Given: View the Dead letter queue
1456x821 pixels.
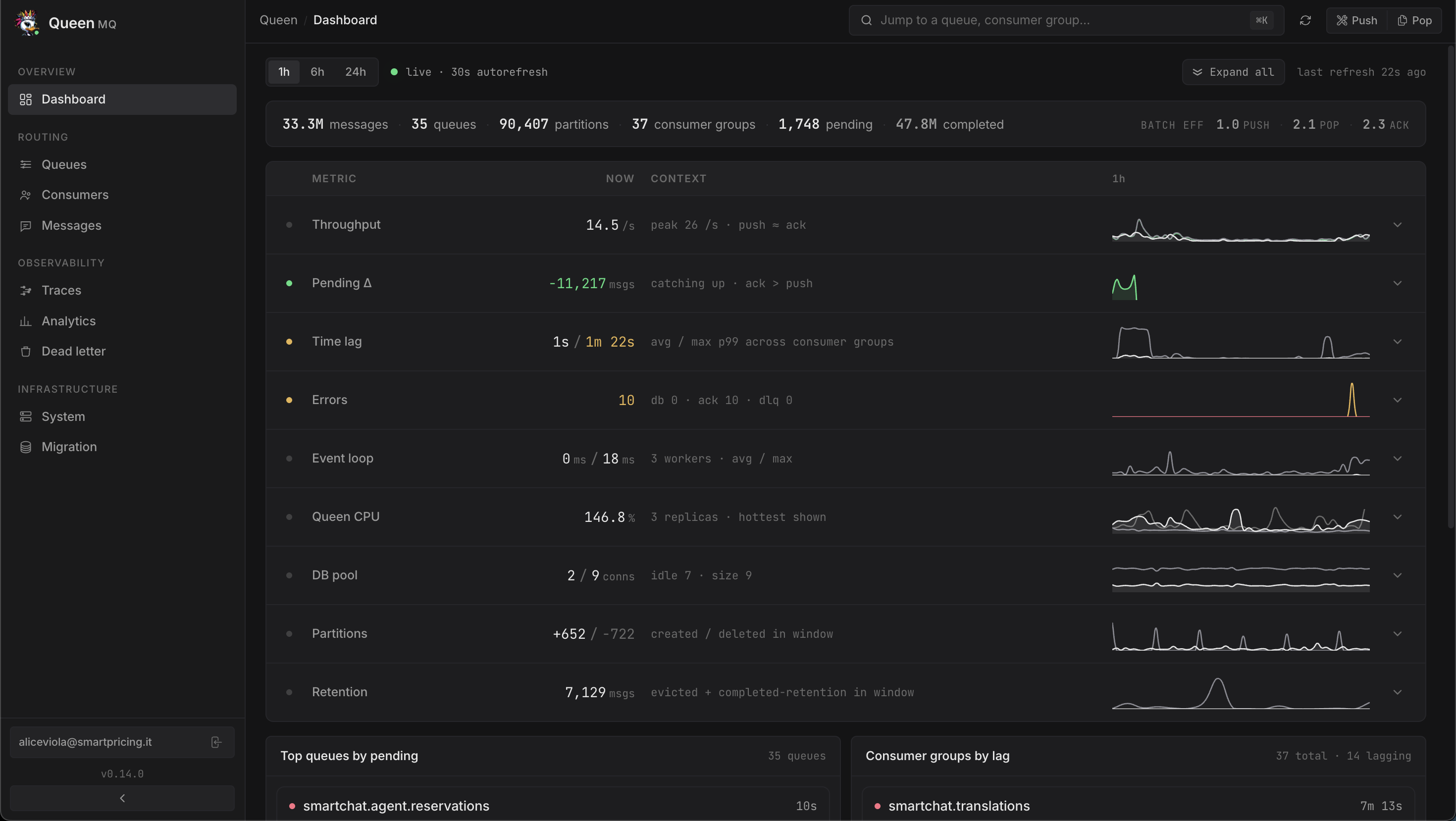Looking at the screenshot, I should coord(73,351).
